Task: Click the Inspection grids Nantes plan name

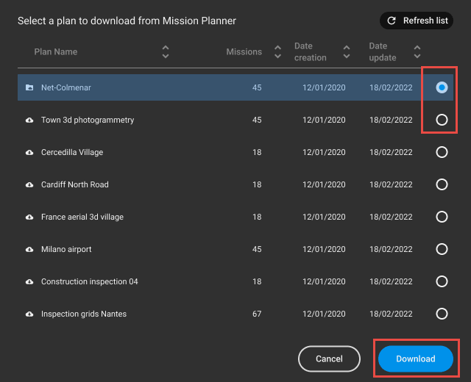Action: [x=84, y=314]
